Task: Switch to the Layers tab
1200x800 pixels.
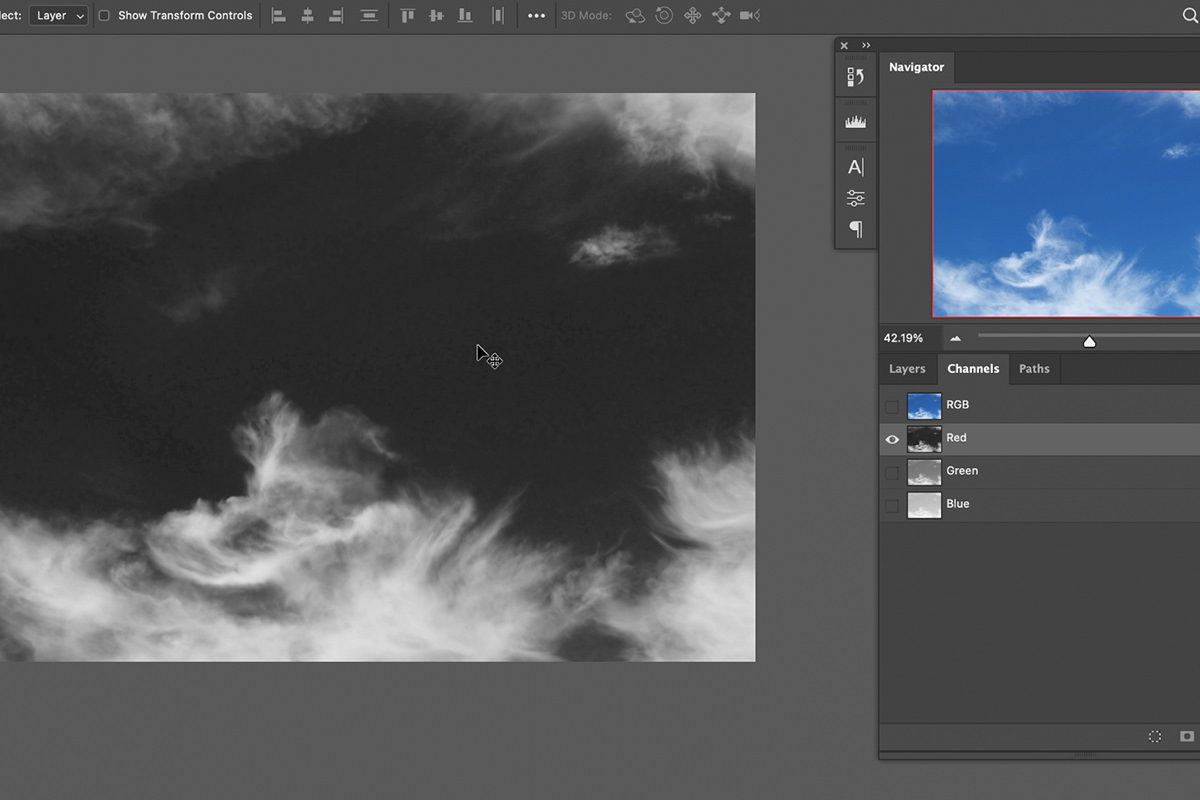Action: (907, 369)
